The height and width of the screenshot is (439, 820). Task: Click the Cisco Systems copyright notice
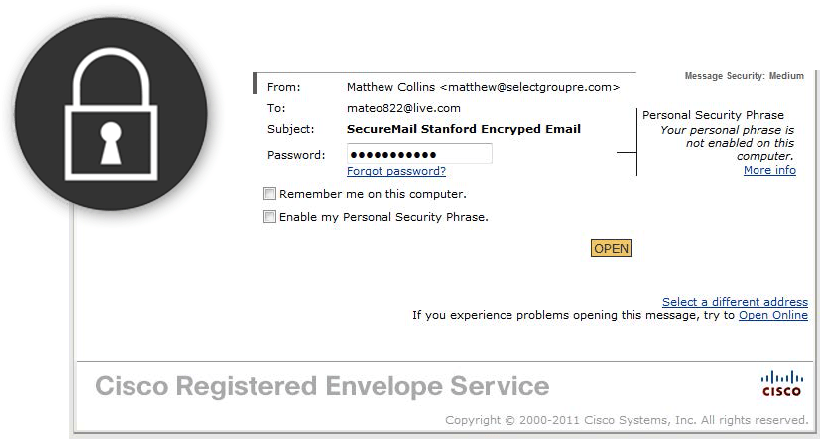click(626, 419)
